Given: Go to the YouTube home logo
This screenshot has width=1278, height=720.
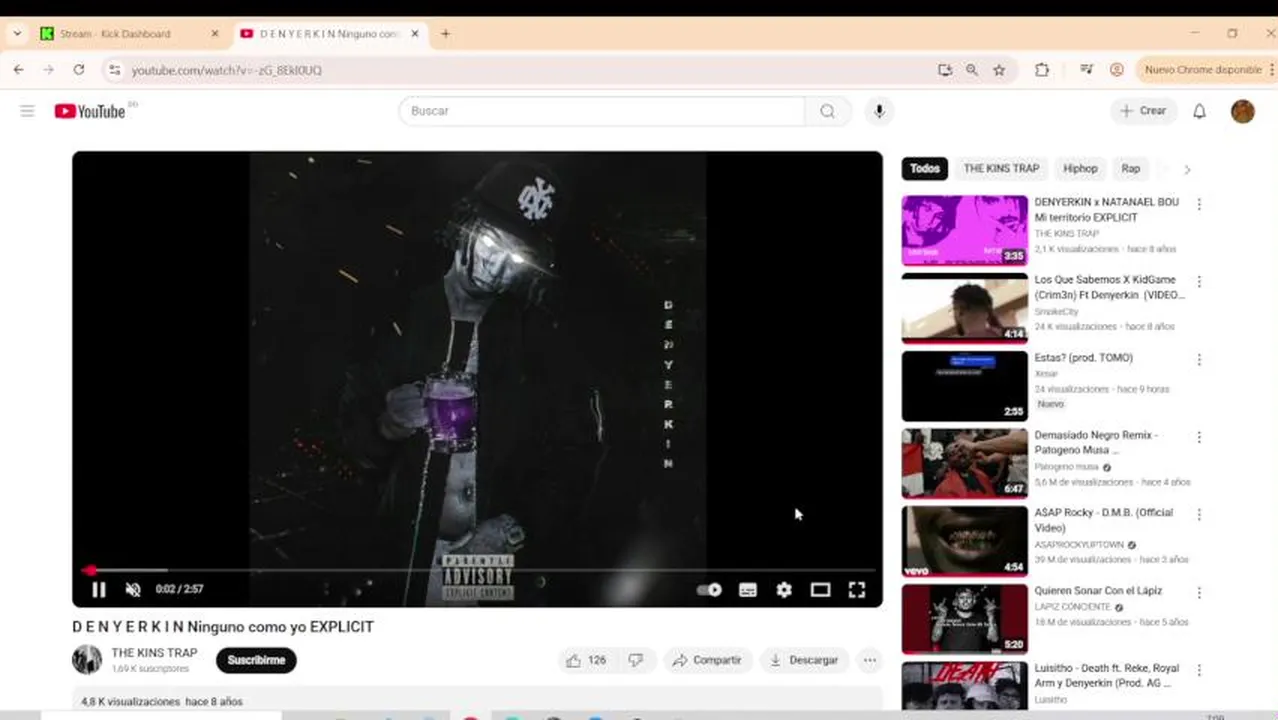Looking at the screenshot, I should (90, 111).
